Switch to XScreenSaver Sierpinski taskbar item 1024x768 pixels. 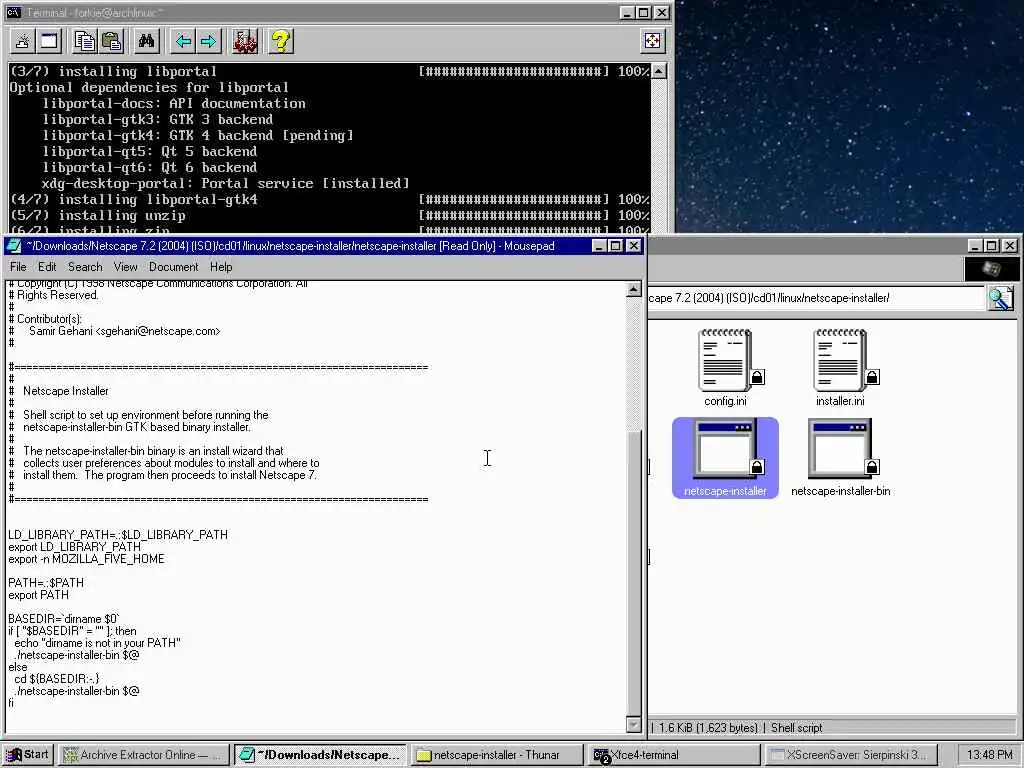click(850, 755)
